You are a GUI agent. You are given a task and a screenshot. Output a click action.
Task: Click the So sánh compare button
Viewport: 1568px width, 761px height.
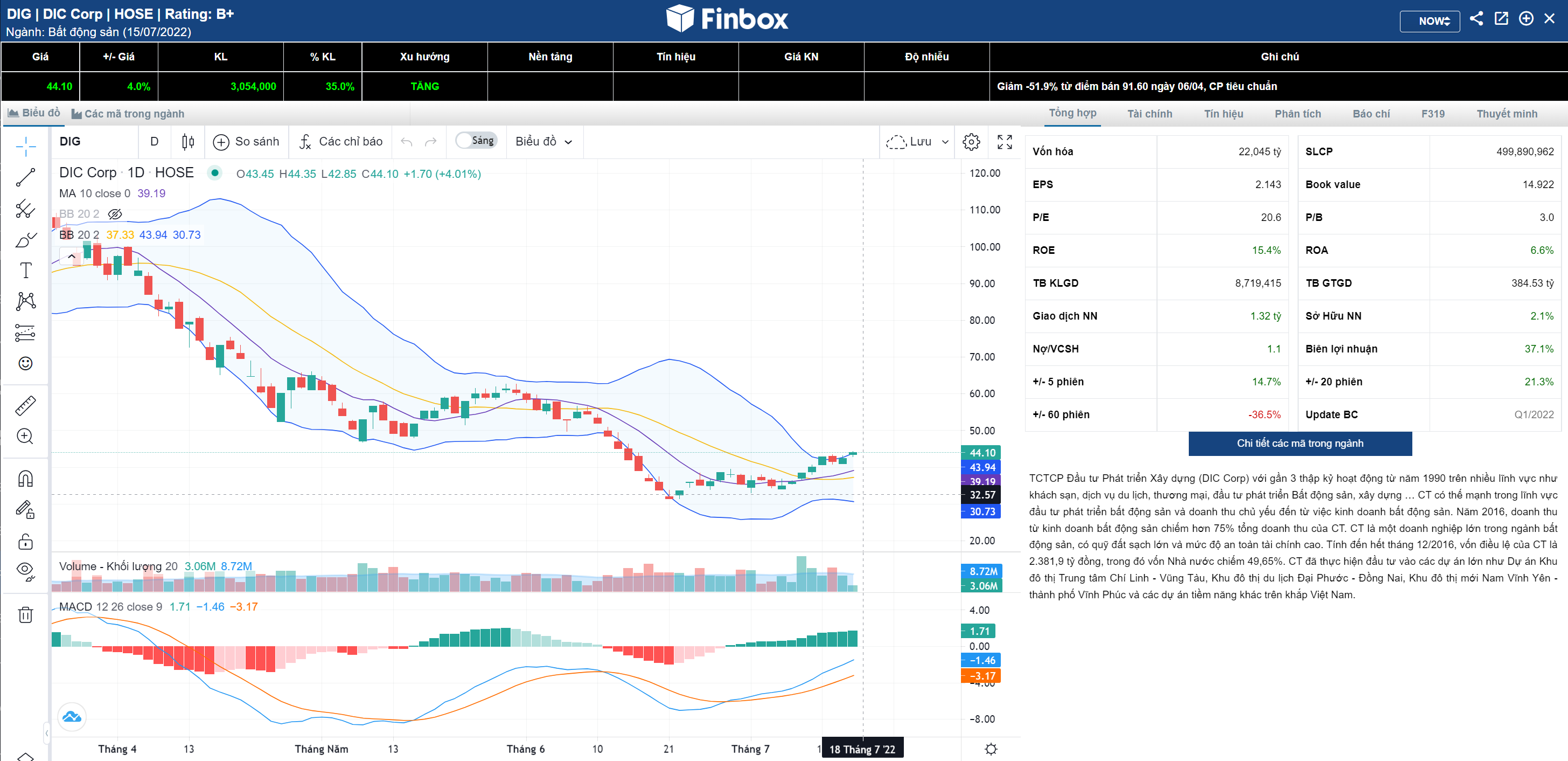[246, 142]
